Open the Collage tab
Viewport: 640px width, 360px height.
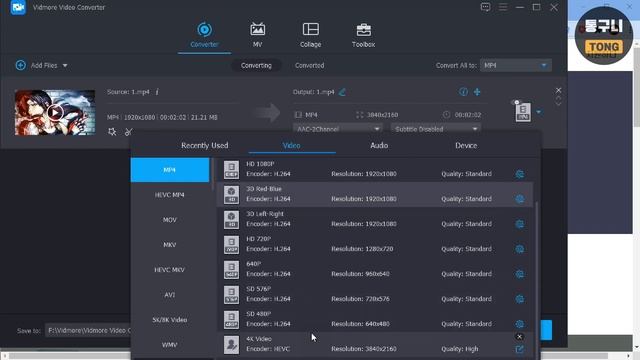click(x=310, y=36)
